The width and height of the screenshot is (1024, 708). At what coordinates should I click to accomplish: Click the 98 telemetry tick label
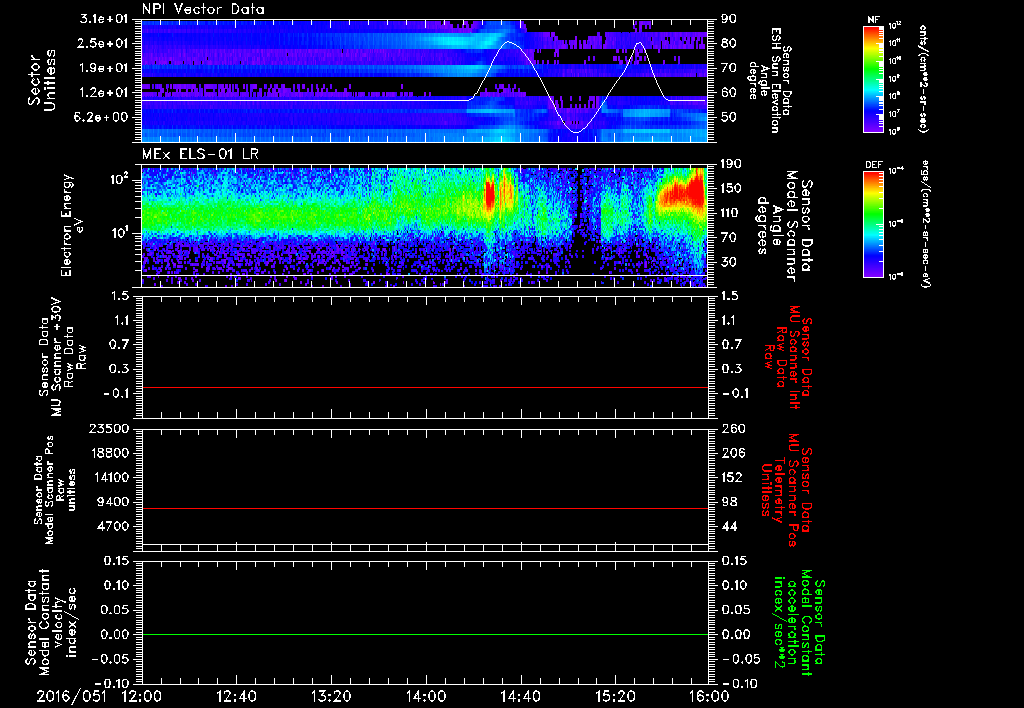(x=729, y=502)
